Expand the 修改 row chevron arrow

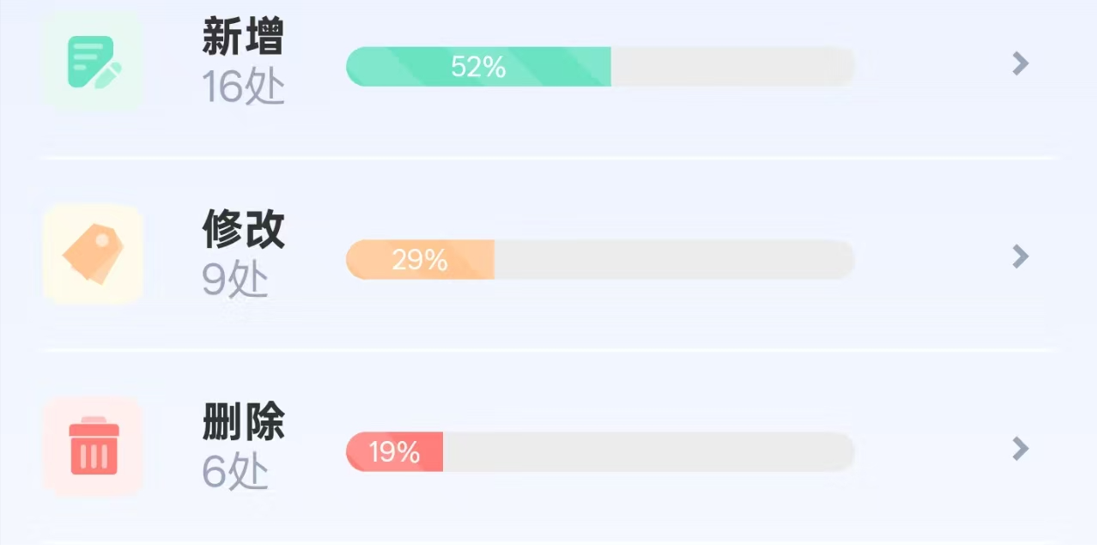[x=1020, y=257]
